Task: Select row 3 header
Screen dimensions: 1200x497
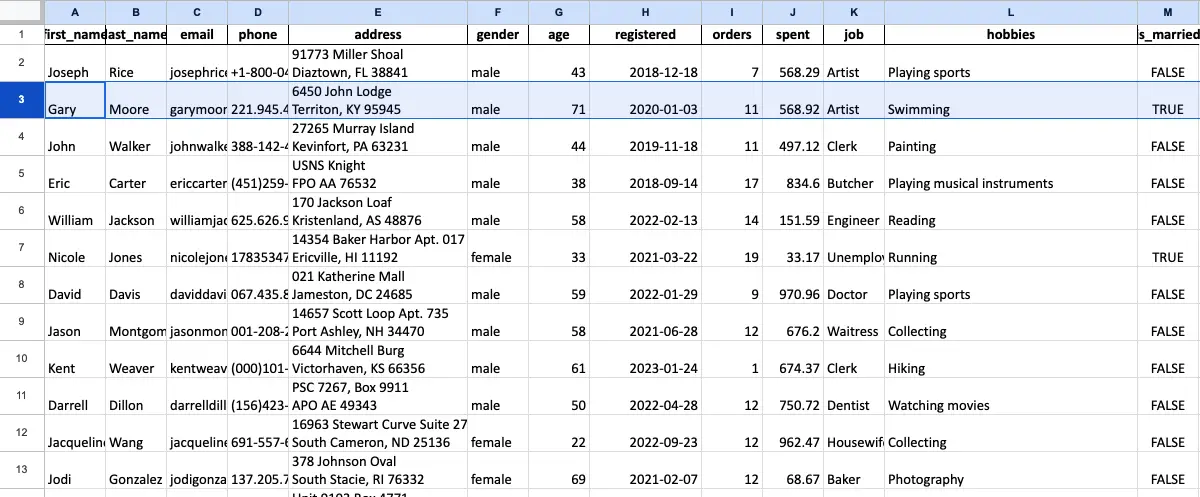Action: coord(22,100)
